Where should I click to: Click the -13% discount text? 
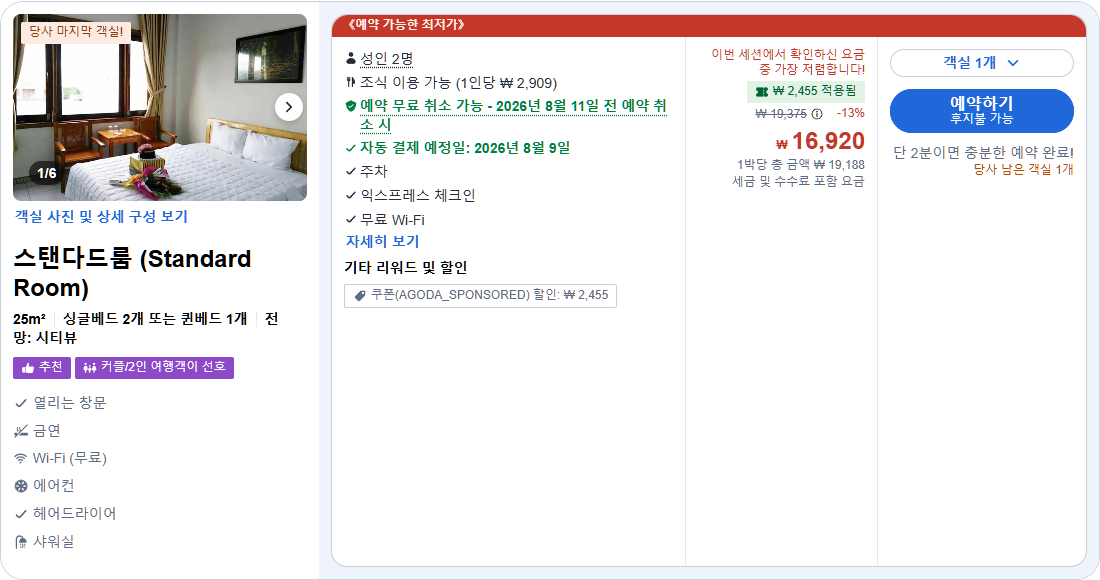850,114
